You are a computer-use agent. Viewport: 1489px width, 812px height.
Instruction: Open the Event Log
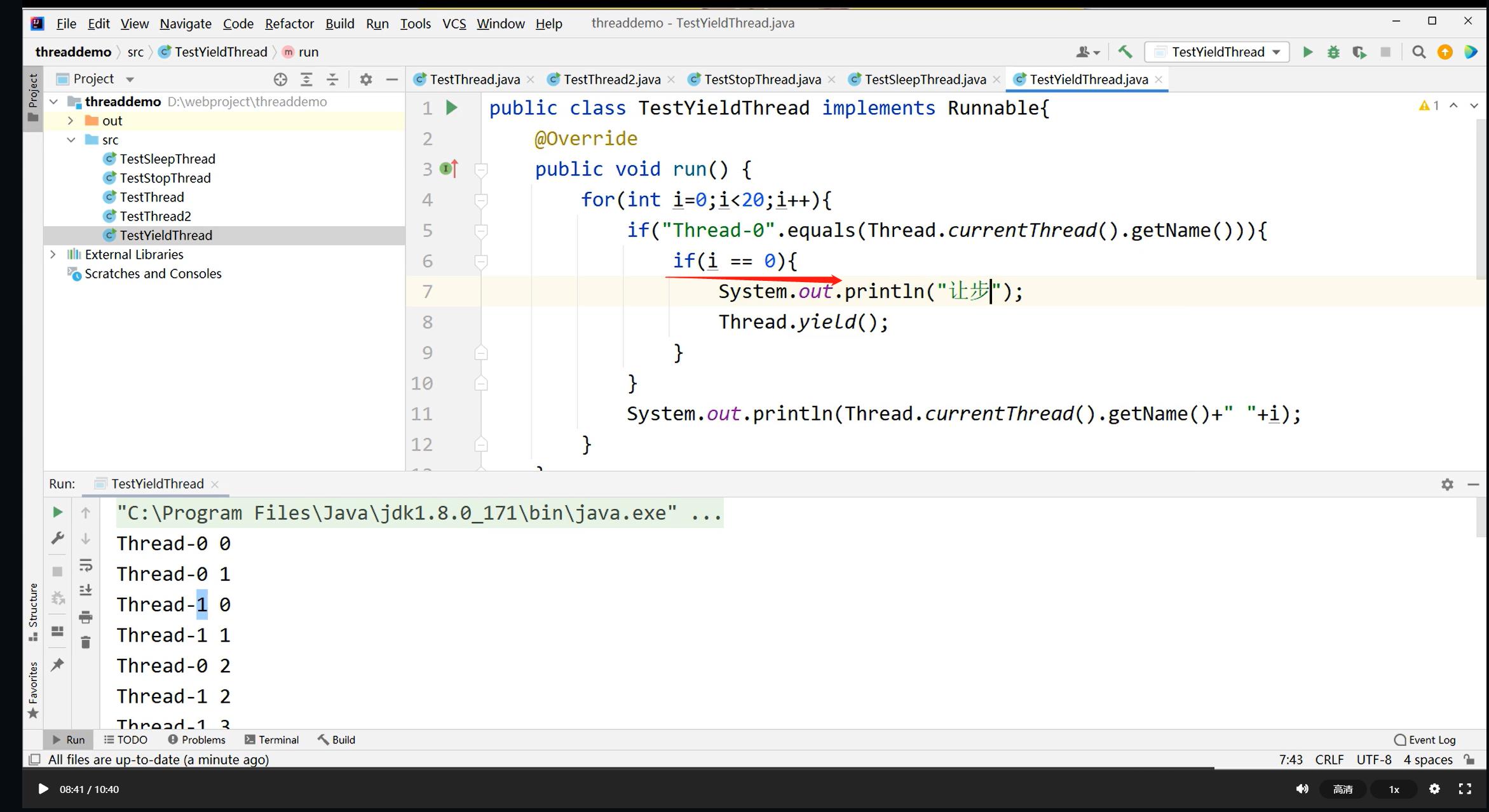click(x=1425, y=740)
